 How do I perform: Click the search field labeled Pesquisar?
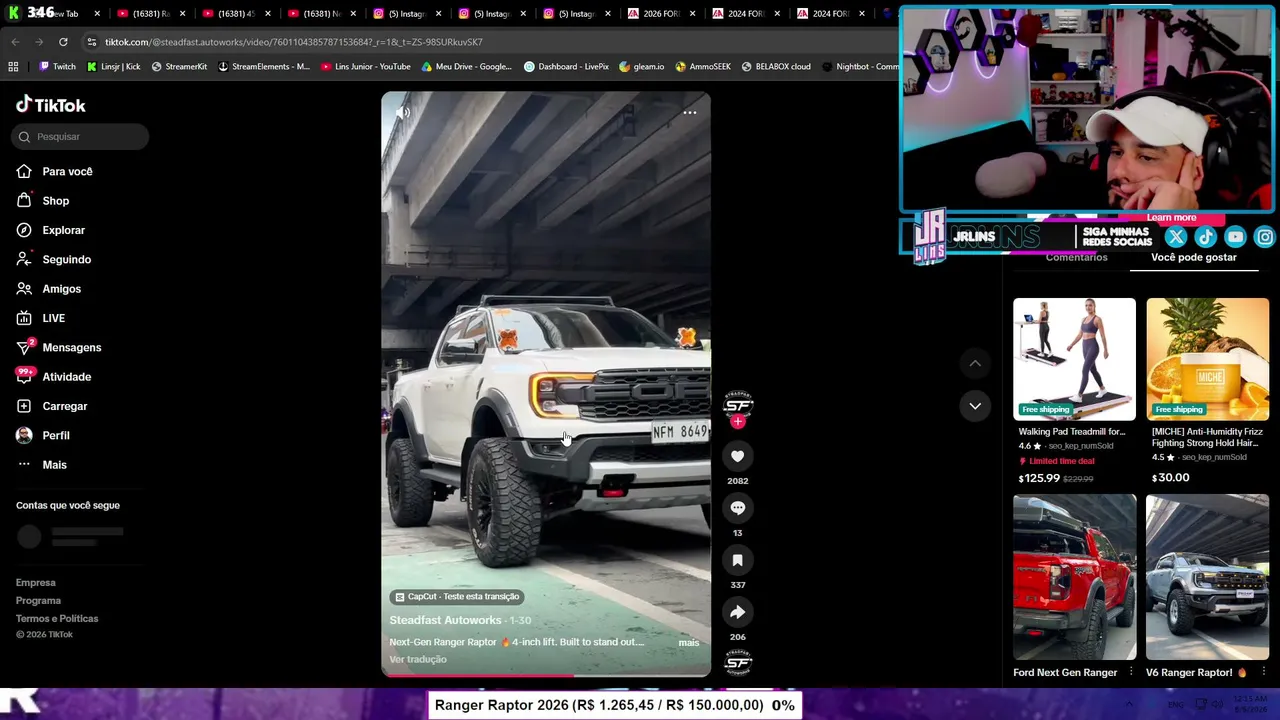click(x=80, y=137)
